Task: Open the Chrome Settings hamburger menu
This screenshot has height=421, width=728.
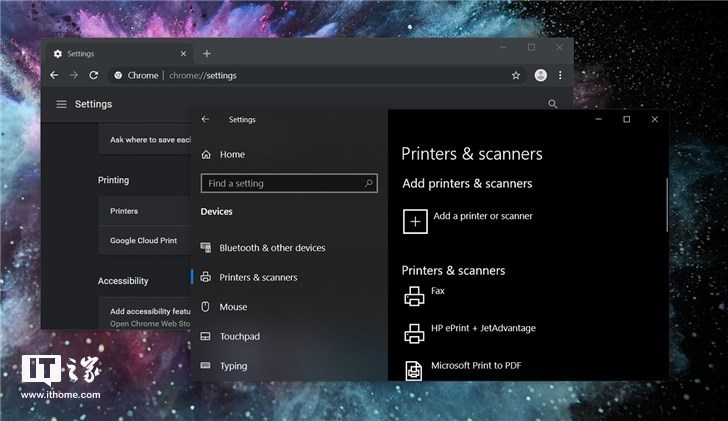Action: pyautogui.click(x=61, y=104)
